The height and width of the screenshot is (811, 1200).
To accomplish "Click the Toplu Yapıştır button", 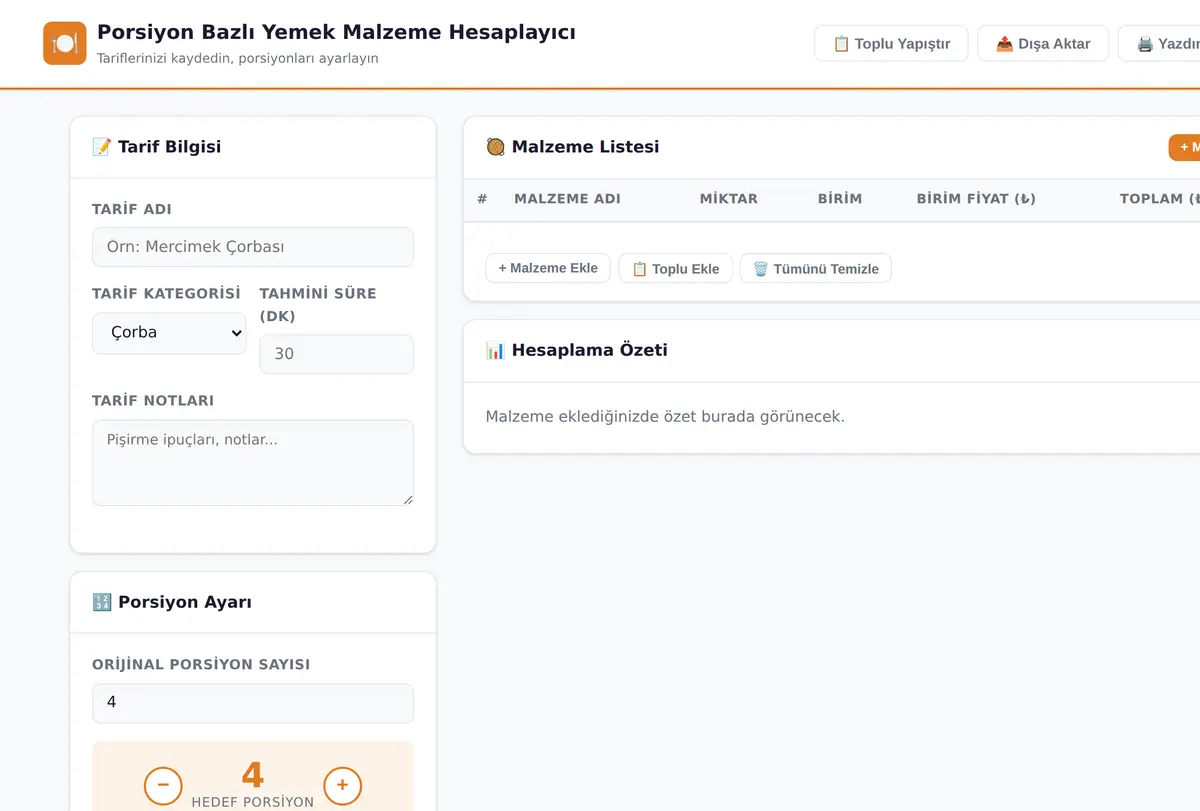I will 891,44.
